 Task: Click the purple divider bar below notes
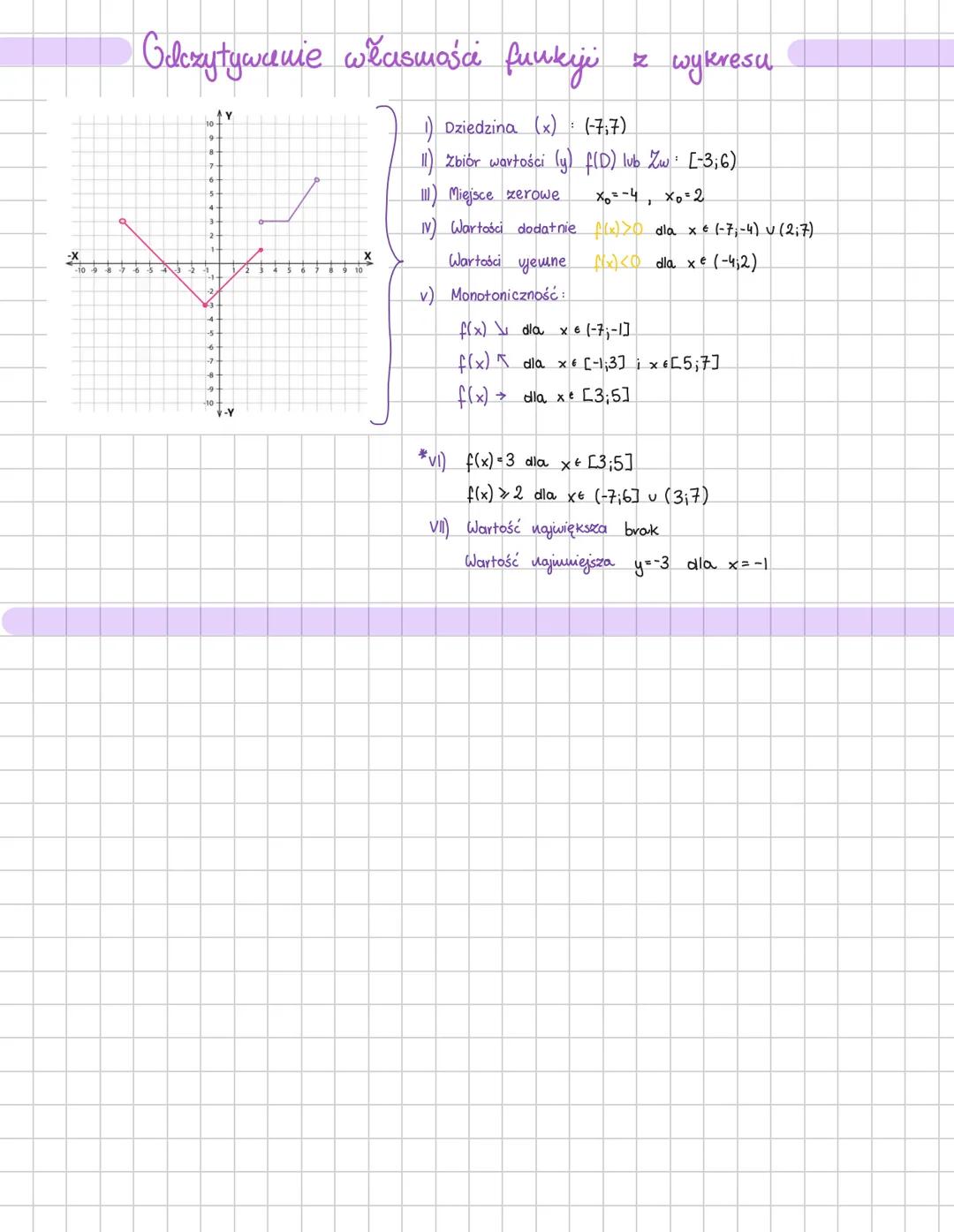point(477,621)
